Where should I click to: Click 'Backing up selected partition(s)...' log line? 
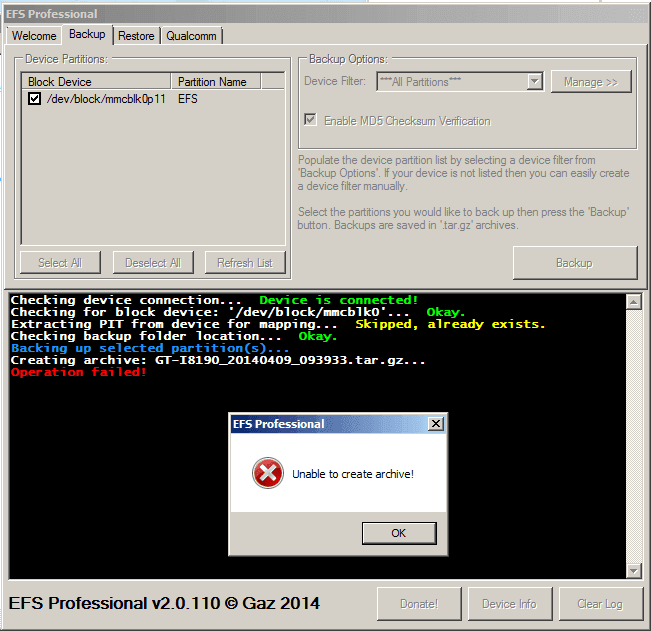150,348
